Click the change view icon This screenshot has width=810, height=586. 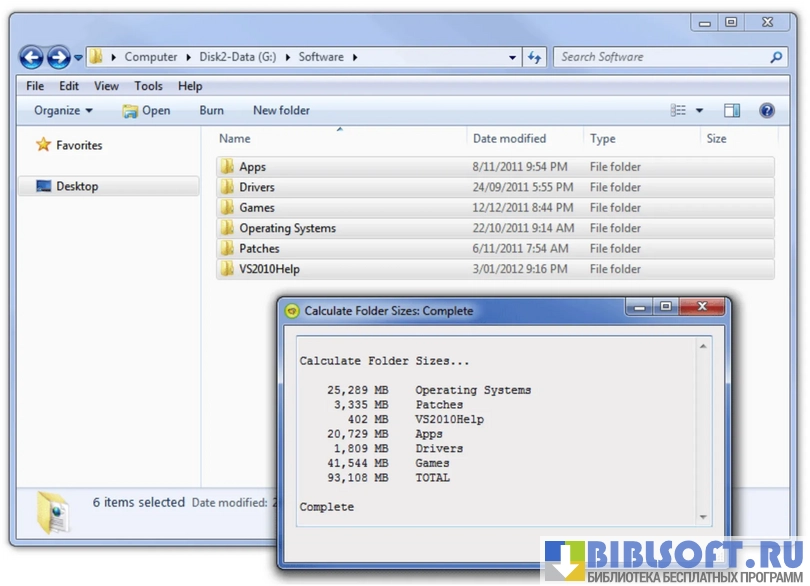pyautogui.click(x=679, y=111)
